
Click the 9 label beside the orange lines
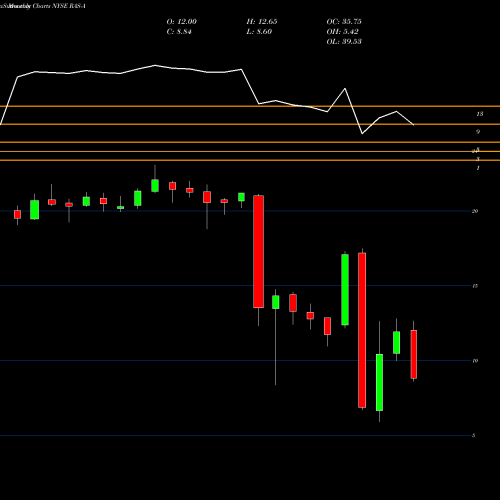[478, 132]
